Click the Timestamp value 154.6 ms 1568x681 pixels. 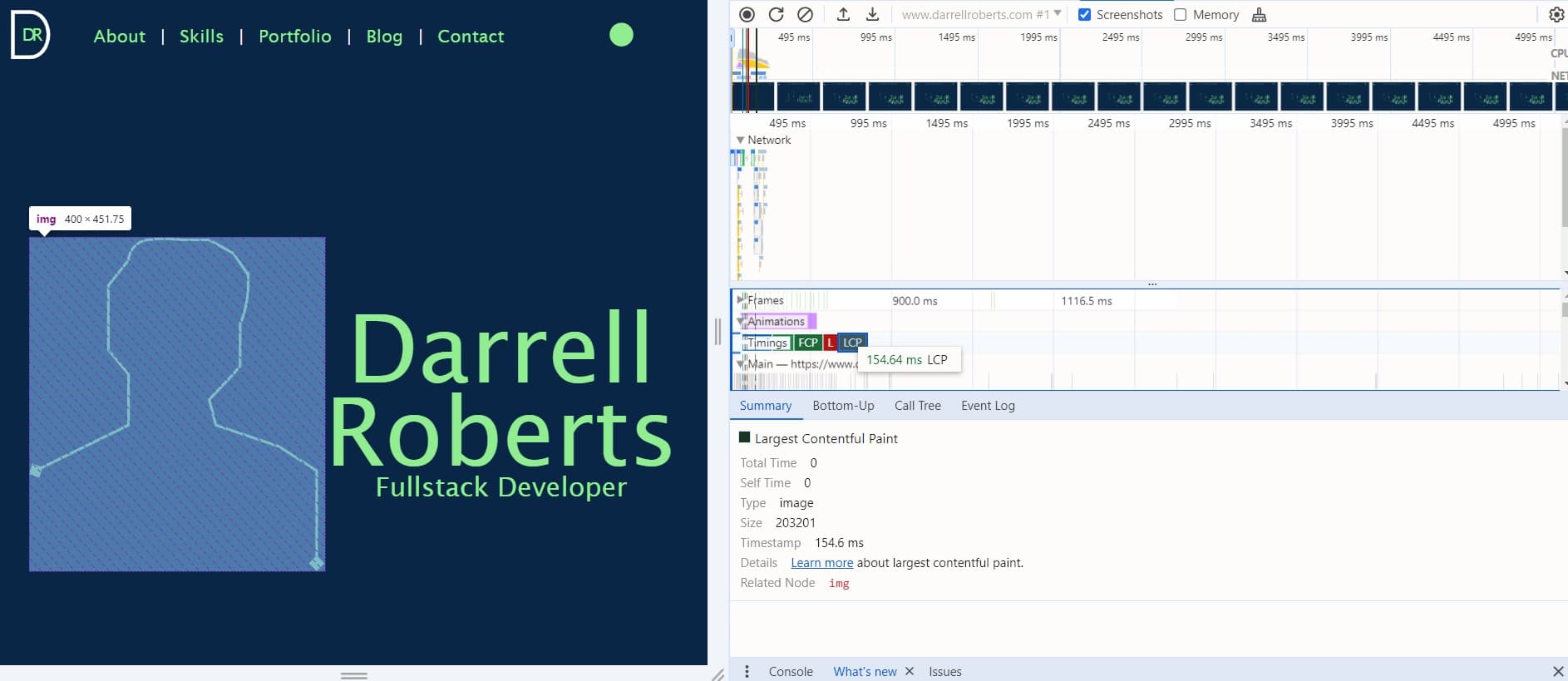point(839,543)
